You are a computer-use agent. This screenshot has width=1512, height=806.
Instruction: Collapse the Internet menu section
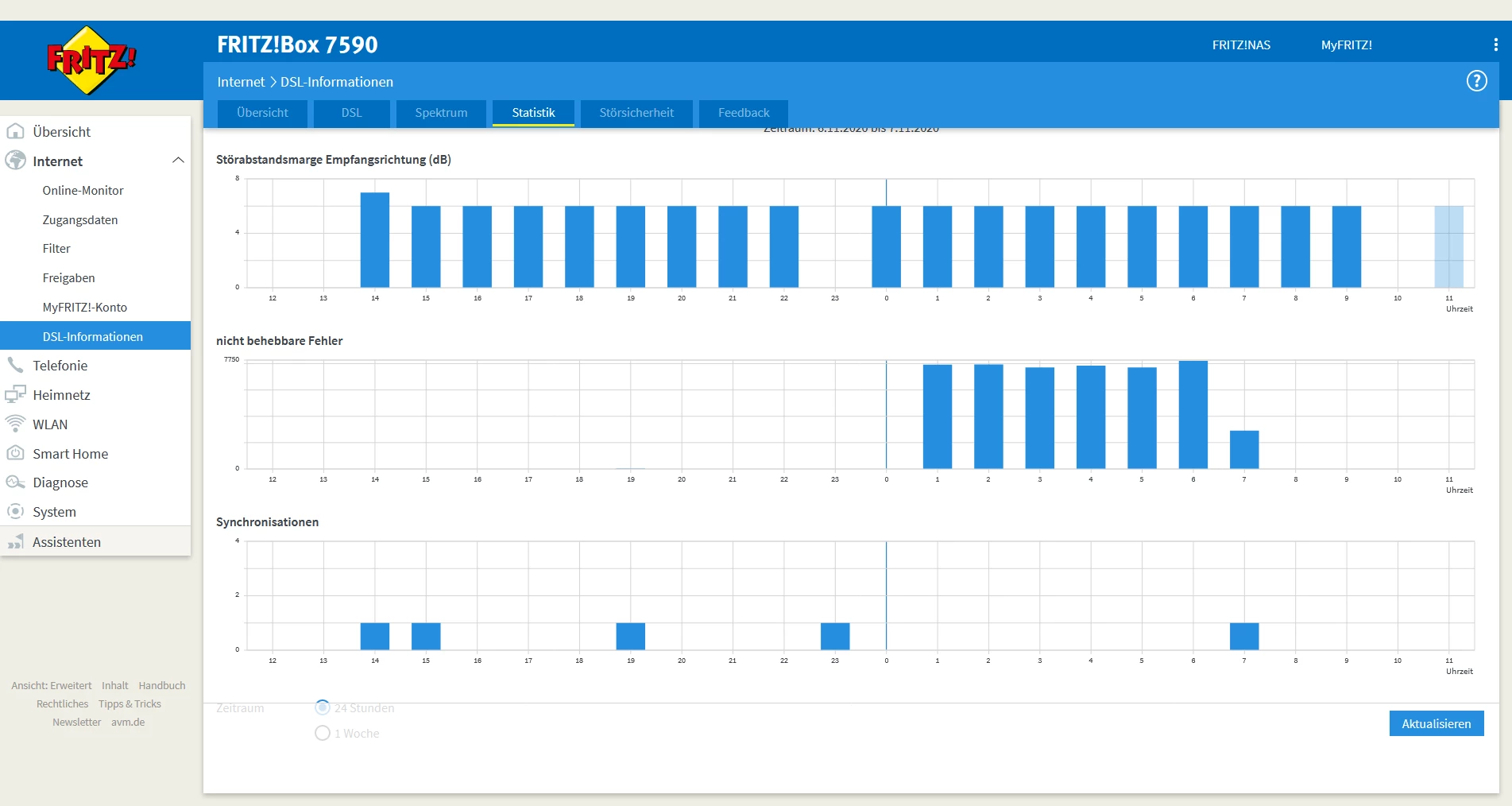click(178, 161)
